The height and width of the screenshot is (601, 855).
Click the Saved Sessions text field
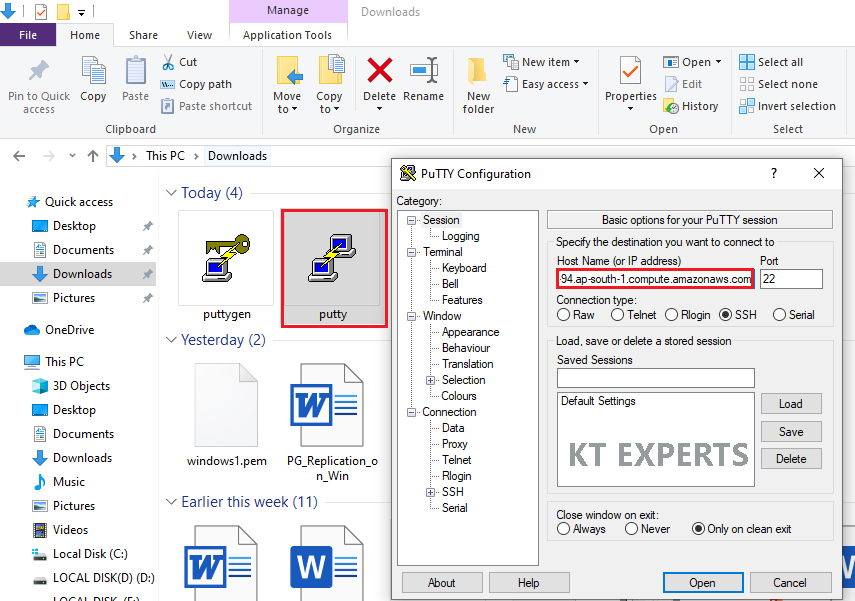click(655, 377)
